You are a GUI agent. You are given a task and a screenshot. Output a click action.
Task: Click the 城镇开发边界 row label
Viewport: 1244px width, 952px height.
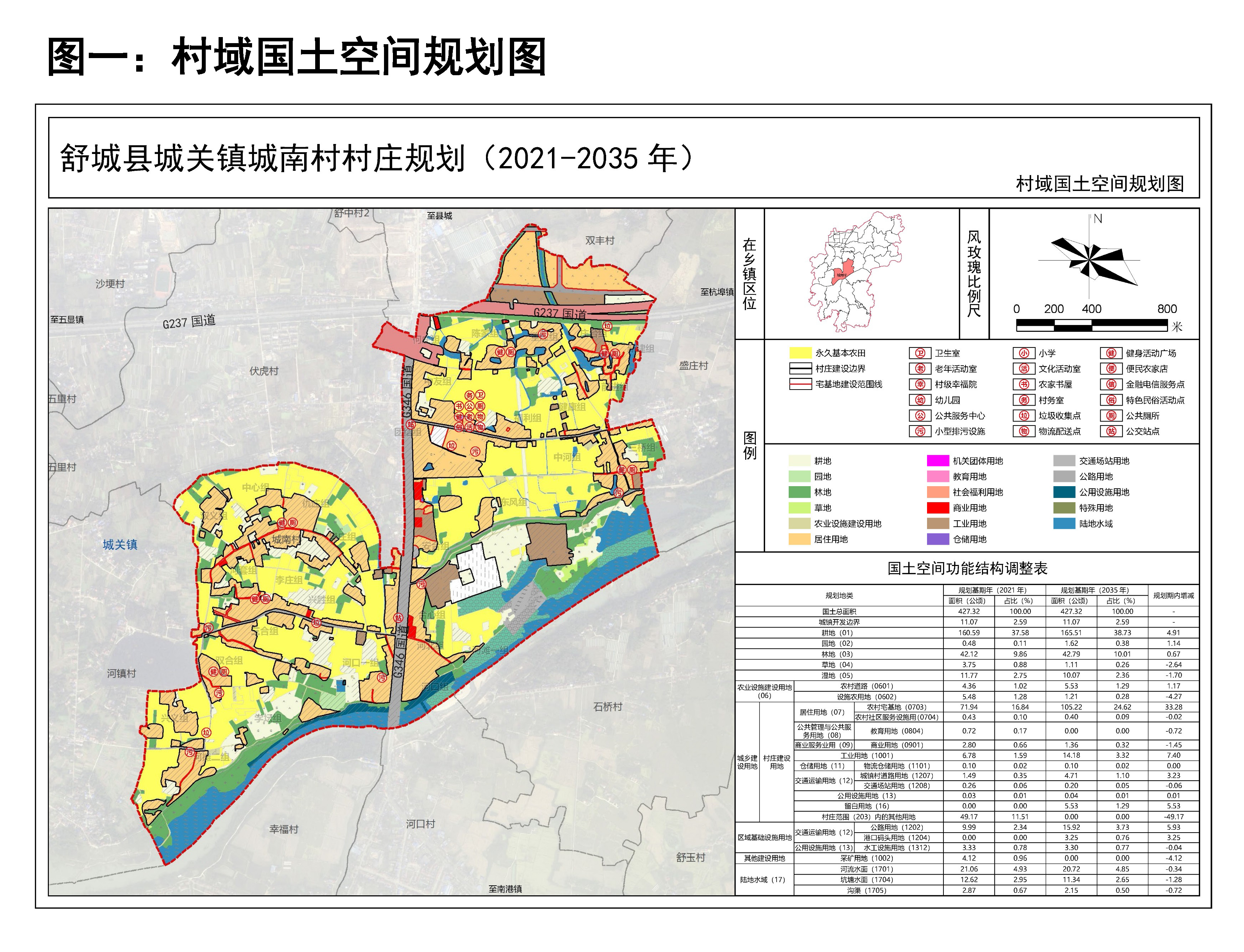click(x=839, y=622)
